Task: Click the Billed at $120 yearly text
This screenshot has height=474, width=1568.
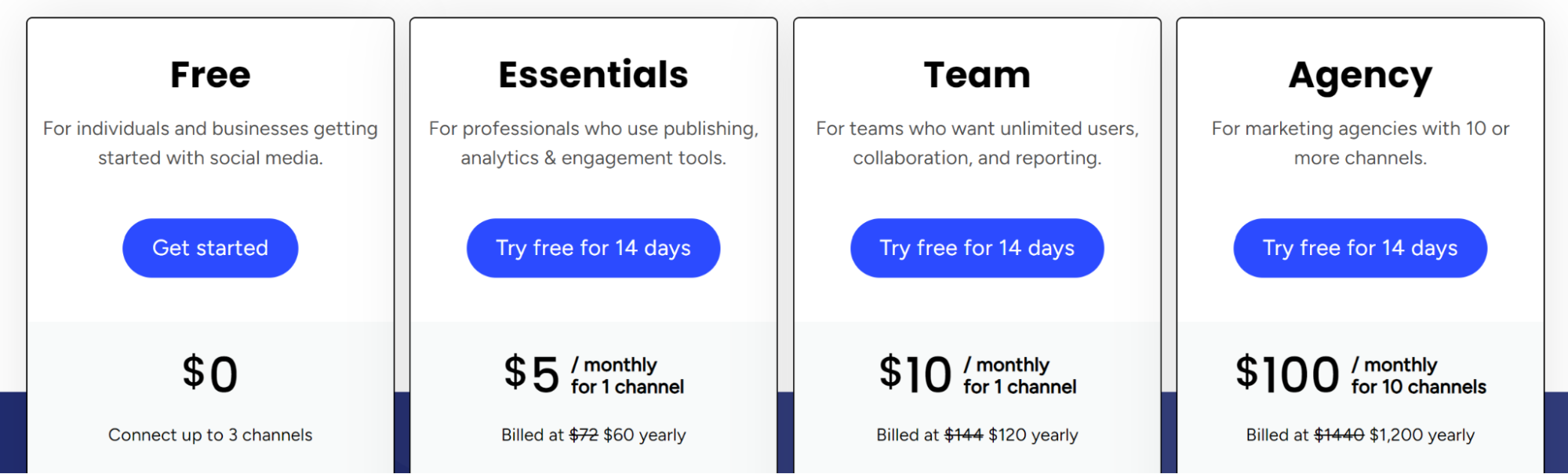Action: click(977, 434)
